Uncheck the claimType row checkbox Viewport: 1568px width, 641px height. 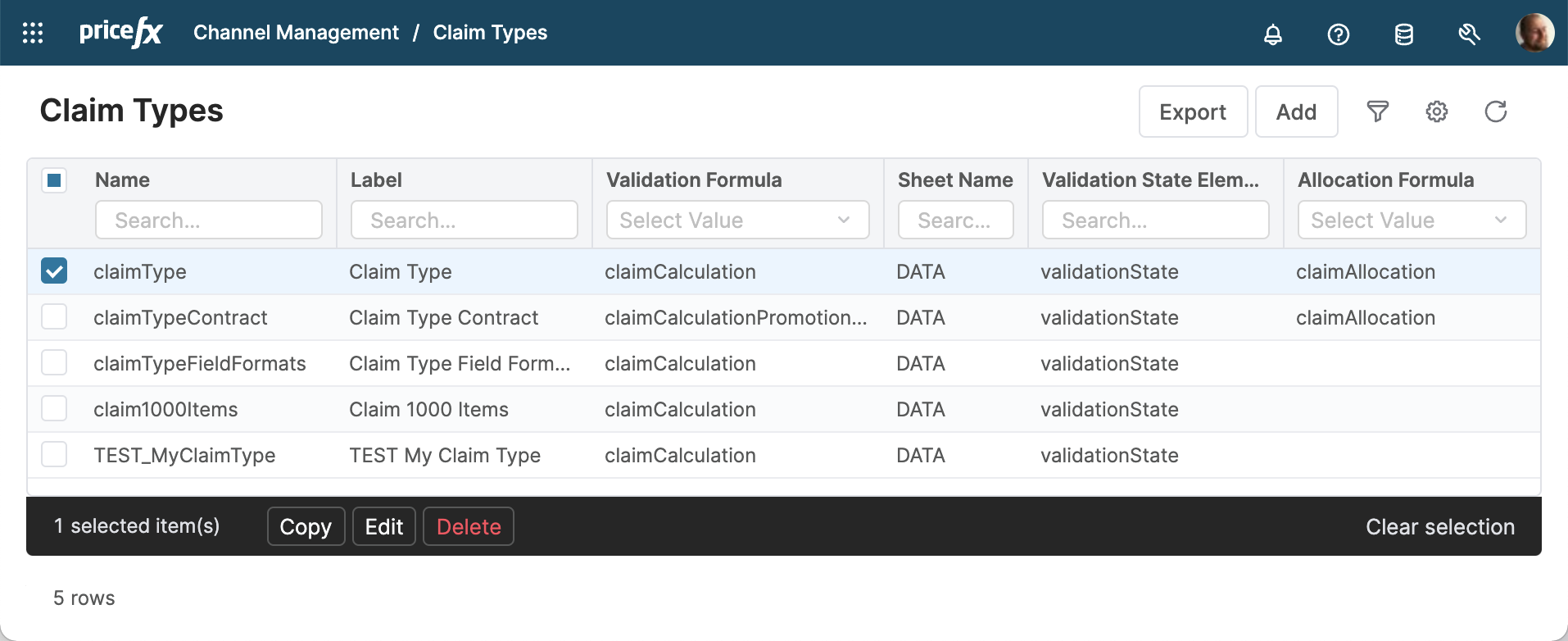54,271
